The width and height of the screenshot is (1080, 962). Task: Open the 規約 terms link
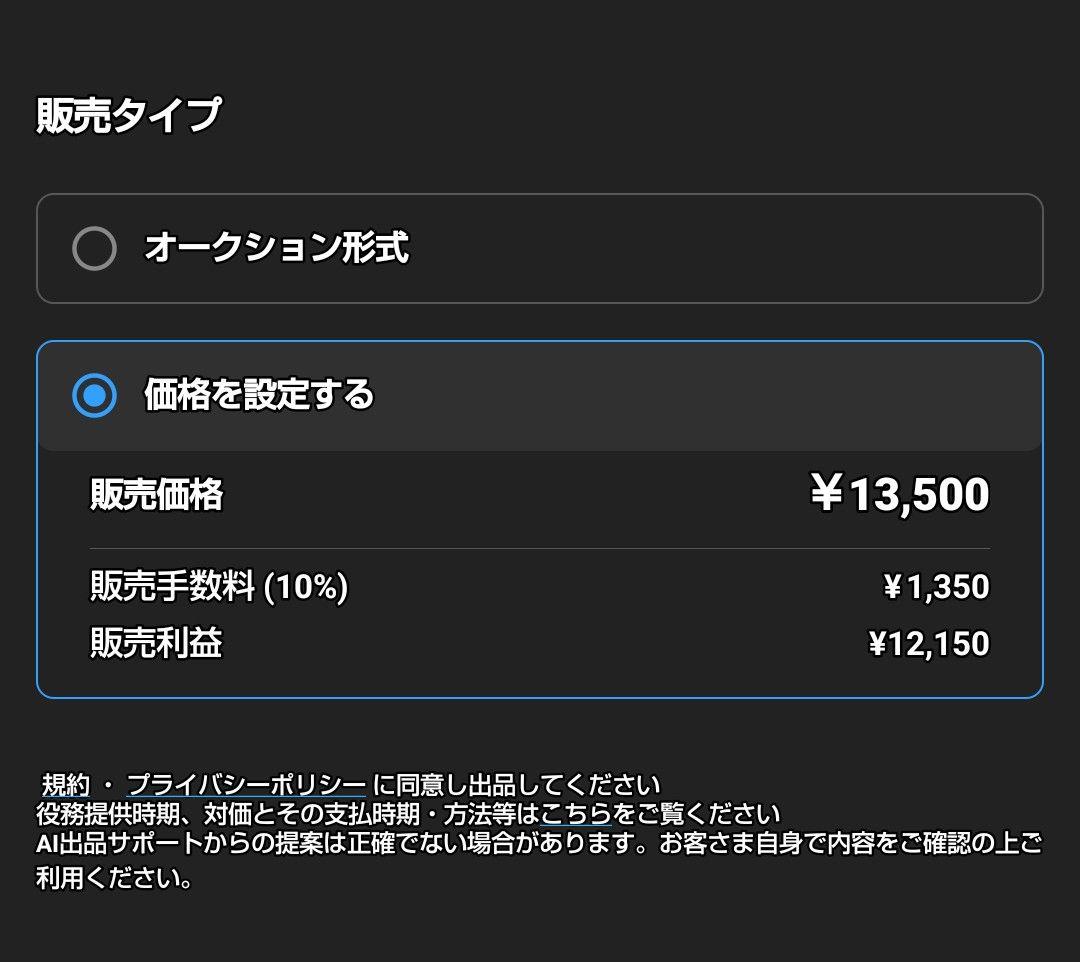point(67,785)
